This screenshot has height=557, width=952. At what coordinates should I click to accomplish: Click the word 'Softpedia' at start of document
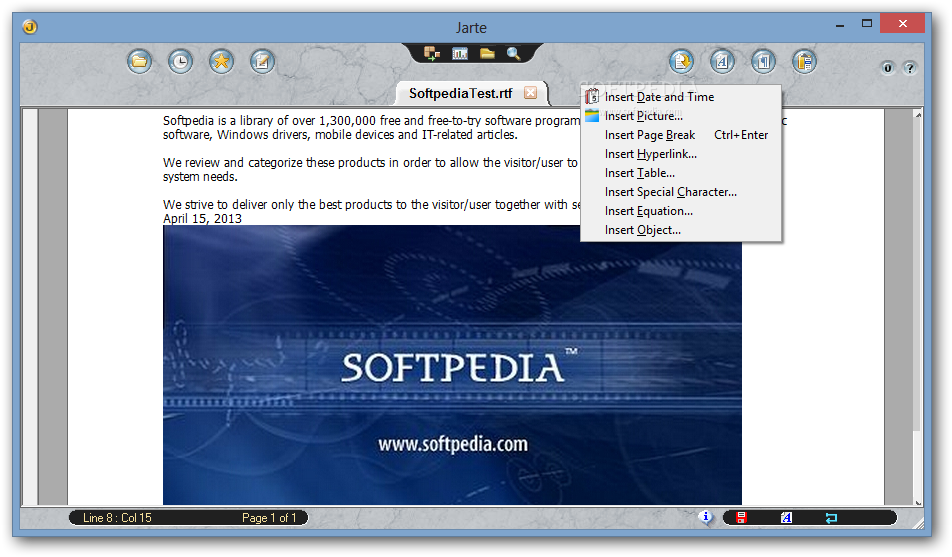(x=188, y=120)
